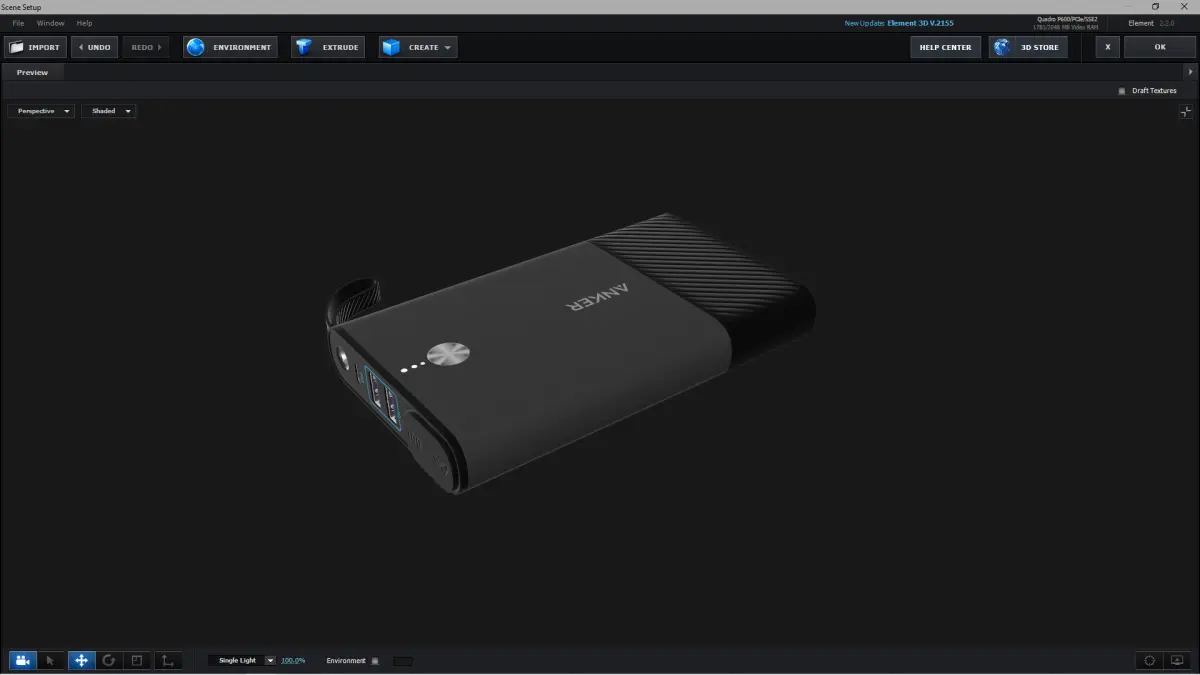Open the 3D Store
The width and height of the screenshot is (1200, 675).
[x=1029, y=47]
